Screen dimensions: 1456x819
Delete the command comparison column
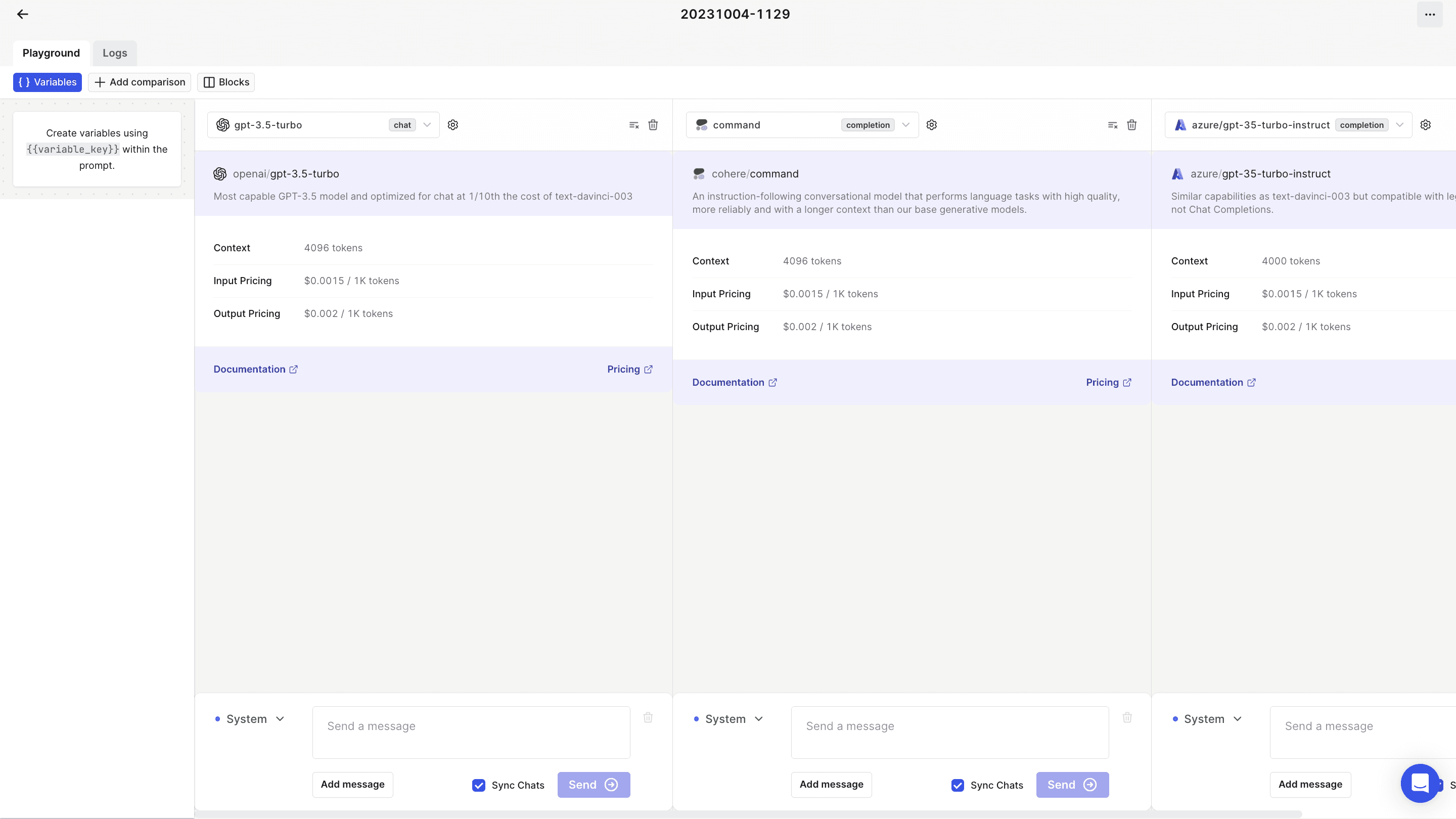[x=1131, y=125]
